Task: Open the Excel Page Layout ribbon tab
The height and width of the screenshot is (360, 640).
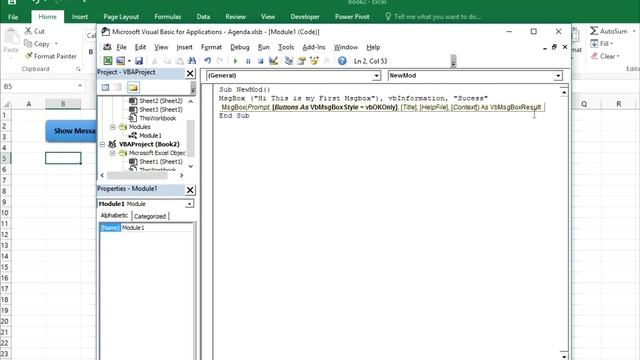Action: pyautogui.click(x=121, y=17)
